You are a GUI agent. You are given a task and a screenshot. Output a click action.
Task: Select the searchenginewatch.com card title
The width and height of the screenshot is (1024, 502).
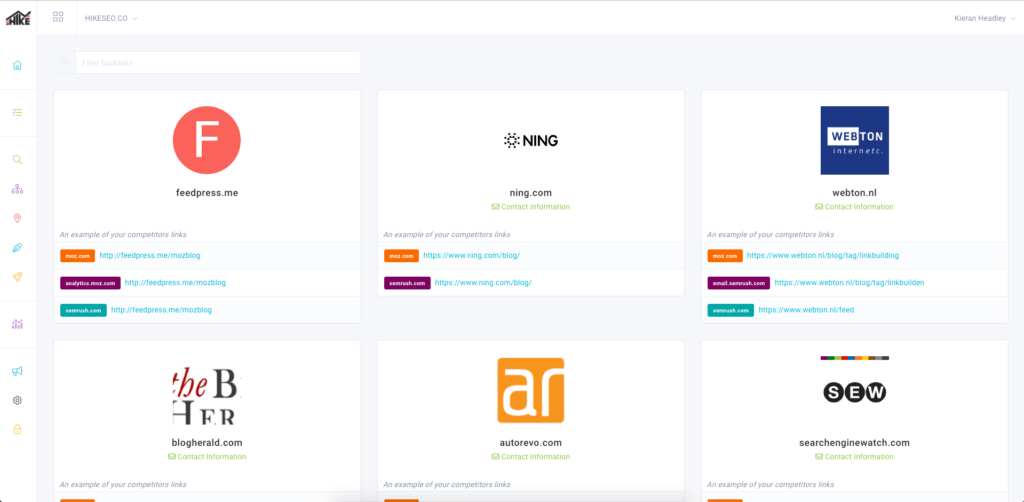[x=854, y=443]
